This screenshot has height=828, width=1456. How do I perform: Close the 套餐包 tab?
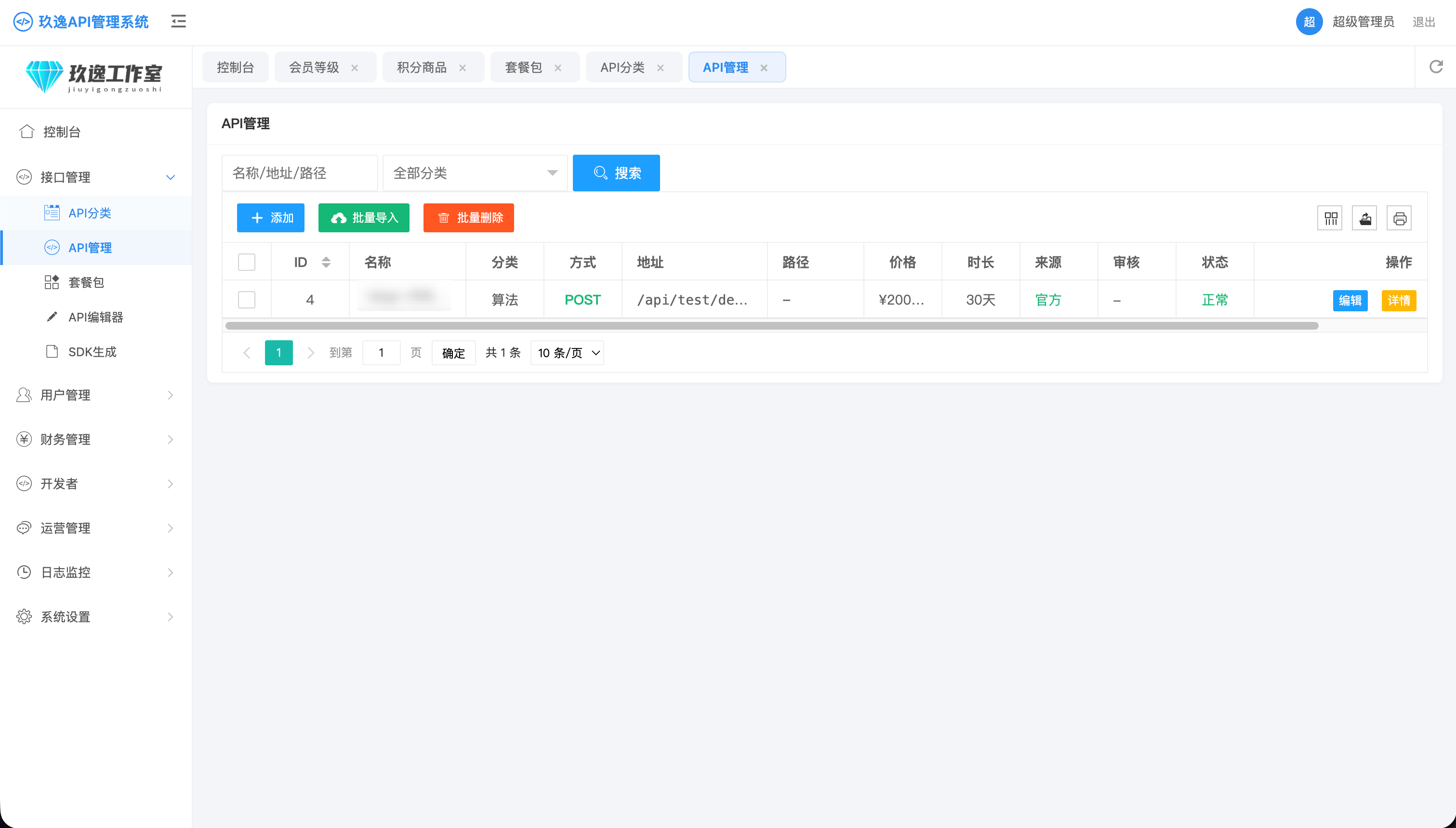(x=558, y=67)
